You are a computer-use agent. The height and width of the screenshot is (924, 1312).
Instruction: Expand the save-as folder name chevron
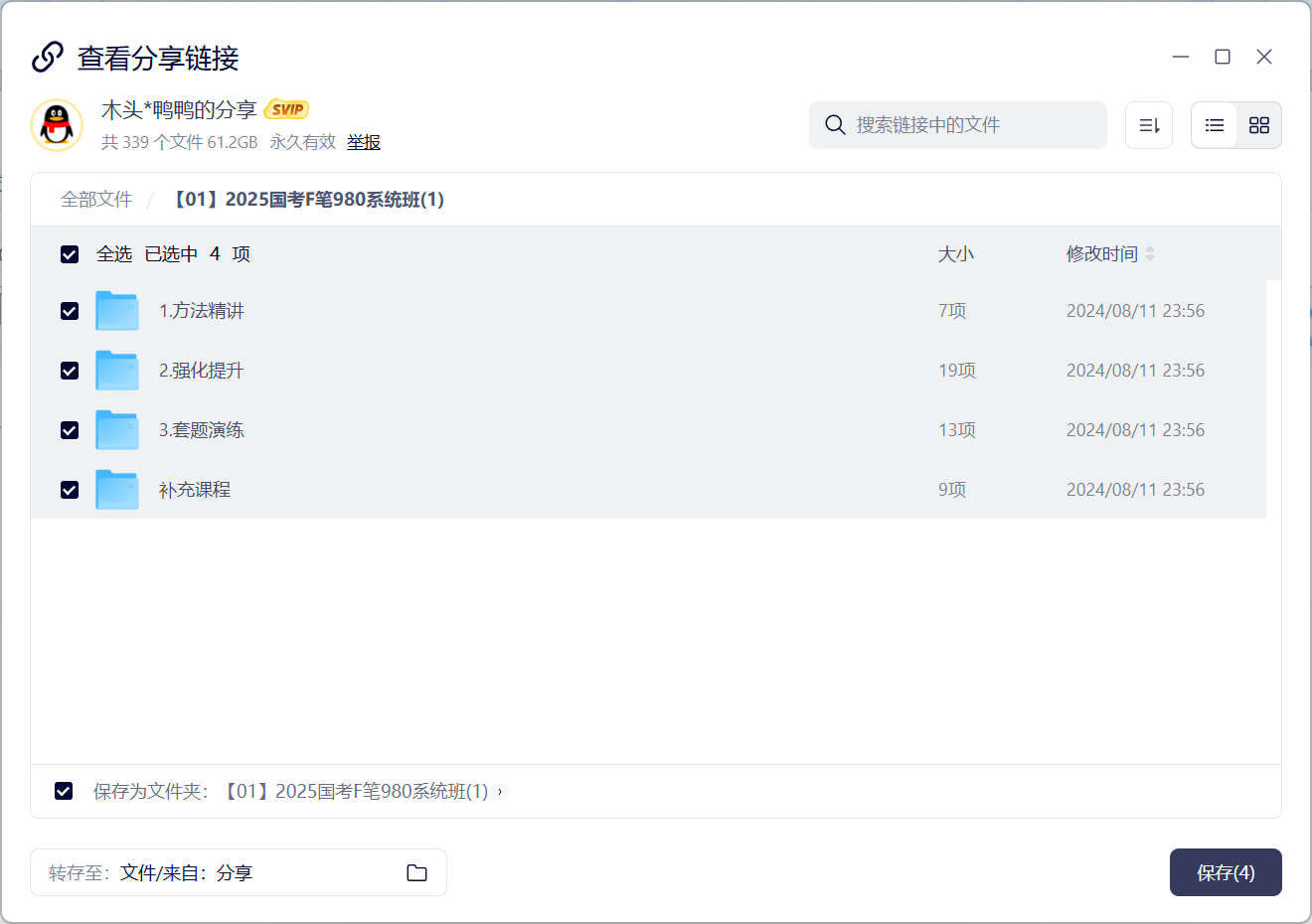coord(501,792)
